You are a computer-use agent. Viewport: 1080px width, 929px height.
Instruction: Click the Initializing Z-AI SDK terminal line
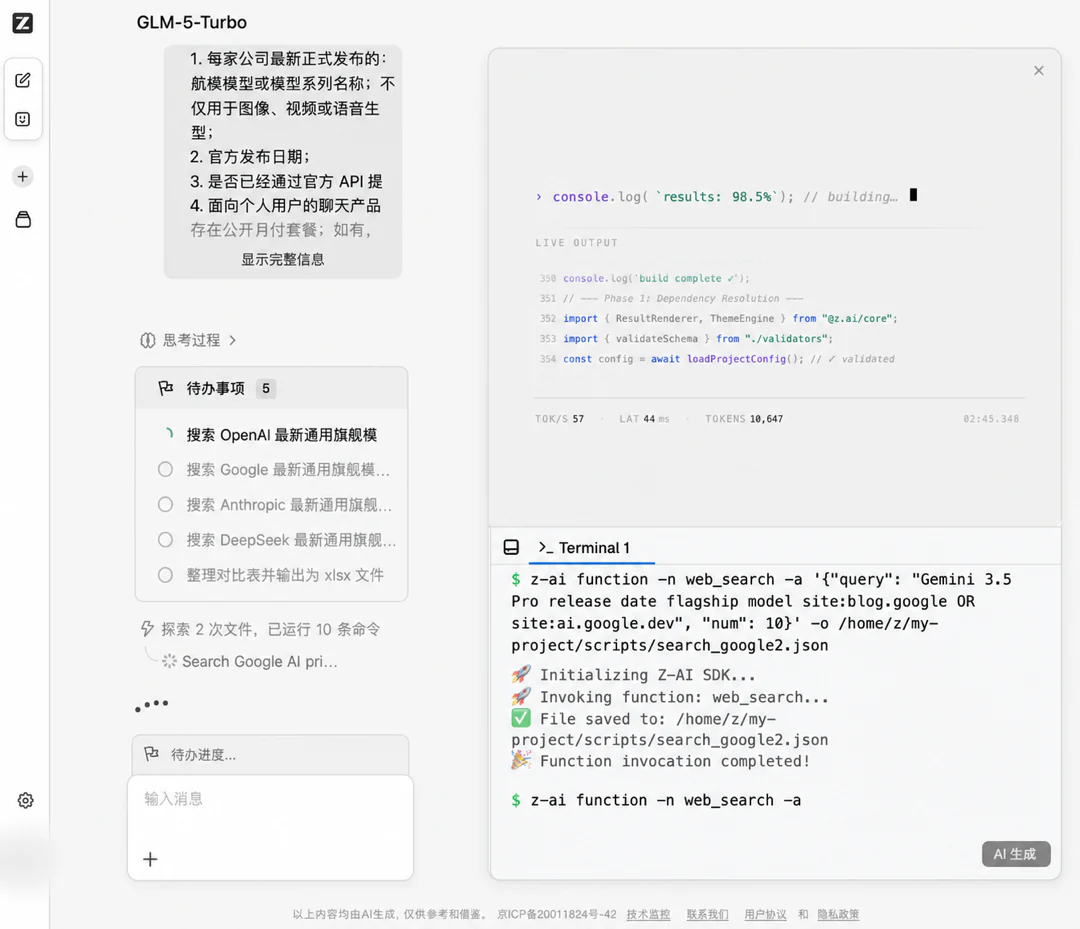634,675
